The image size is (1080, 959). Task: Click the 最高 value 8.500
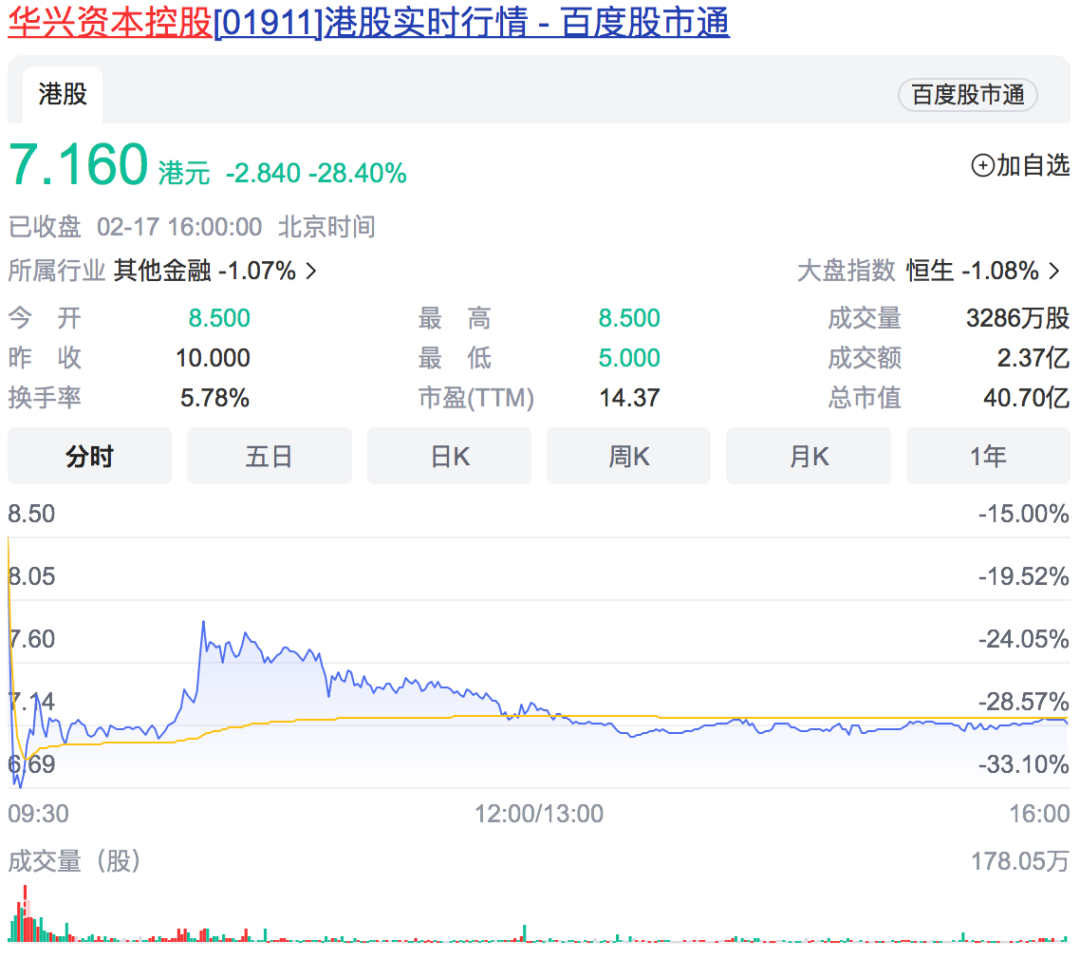tap(629, 318)
